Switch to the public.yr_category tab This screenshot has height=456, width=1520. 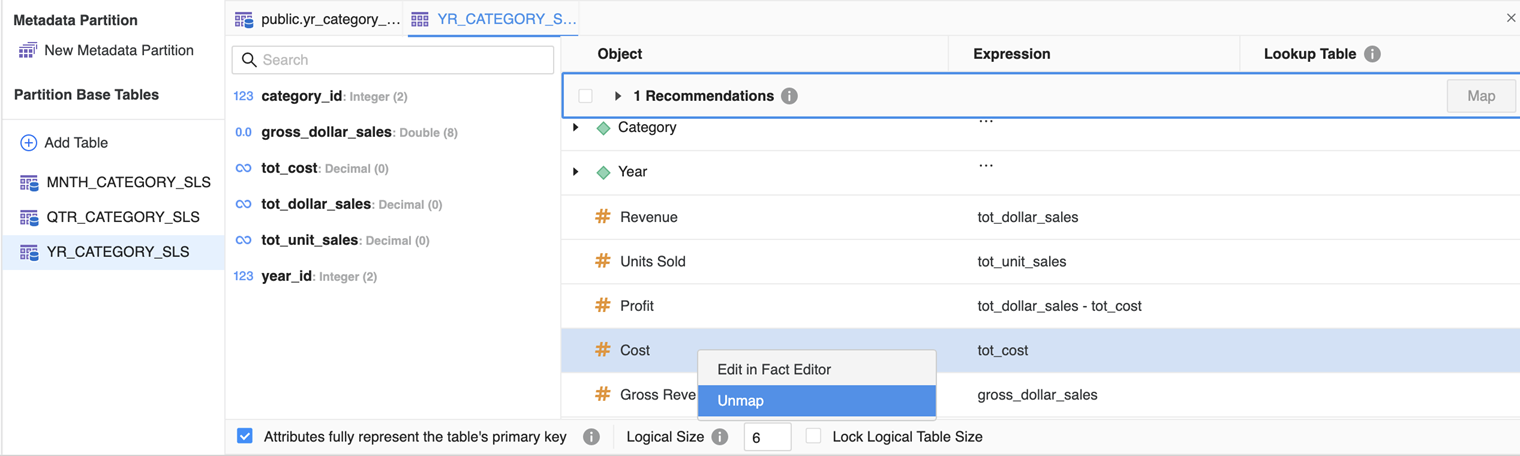tap(318, 19)
